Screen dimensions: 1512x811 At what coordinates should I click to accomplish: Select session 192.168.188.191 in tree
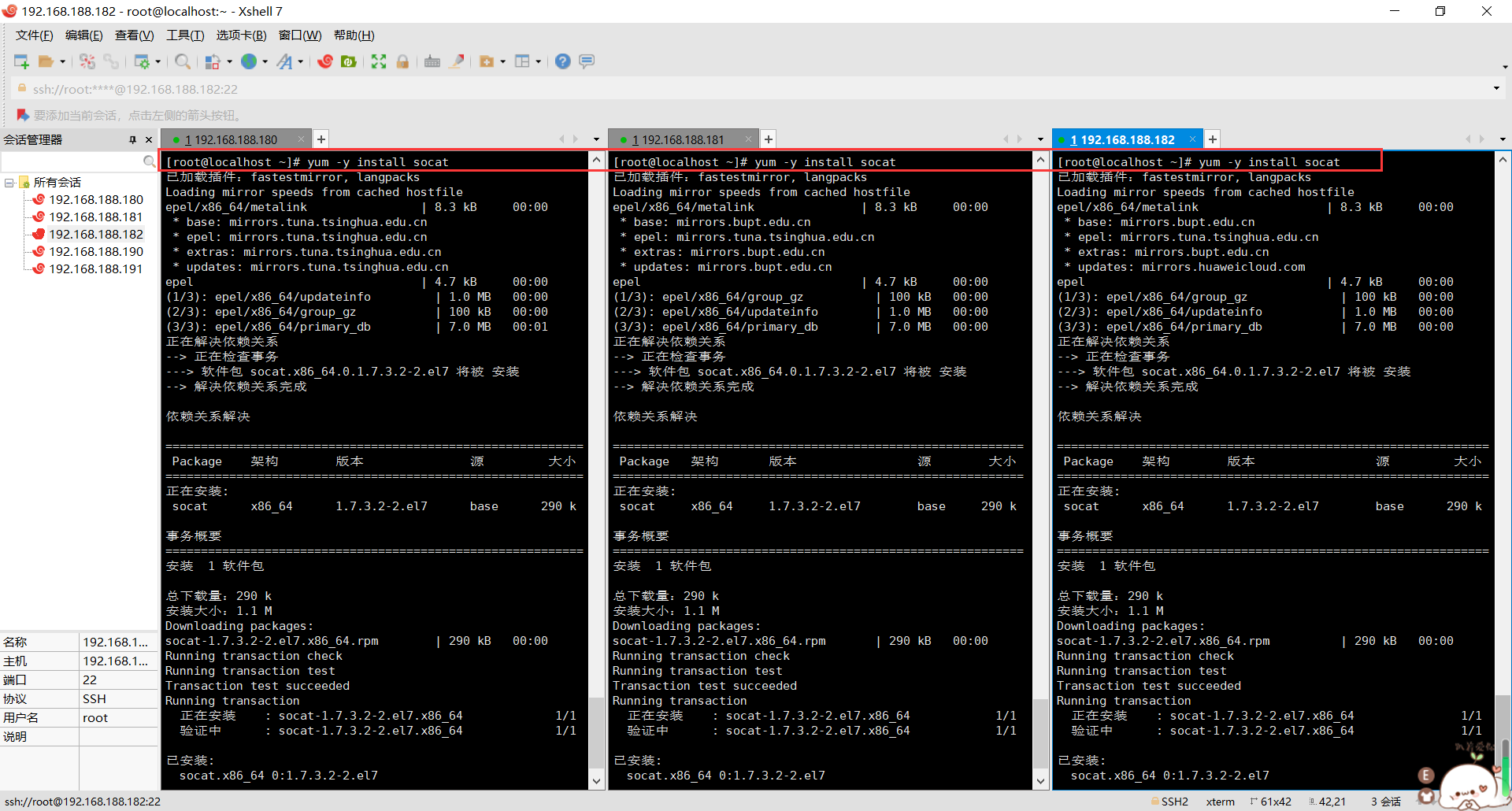pos(96,269)
